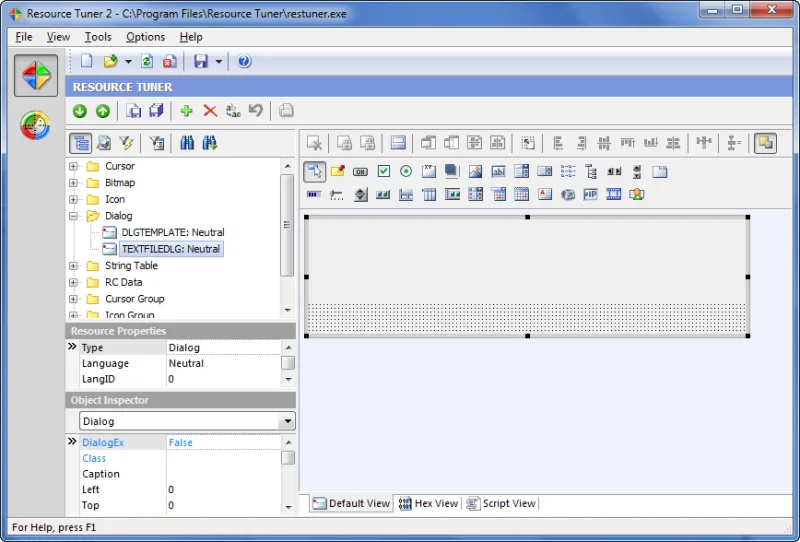Click the resource tree vertical scrollbar thumb
800x542 pixels.
click(x=287, y=225)
